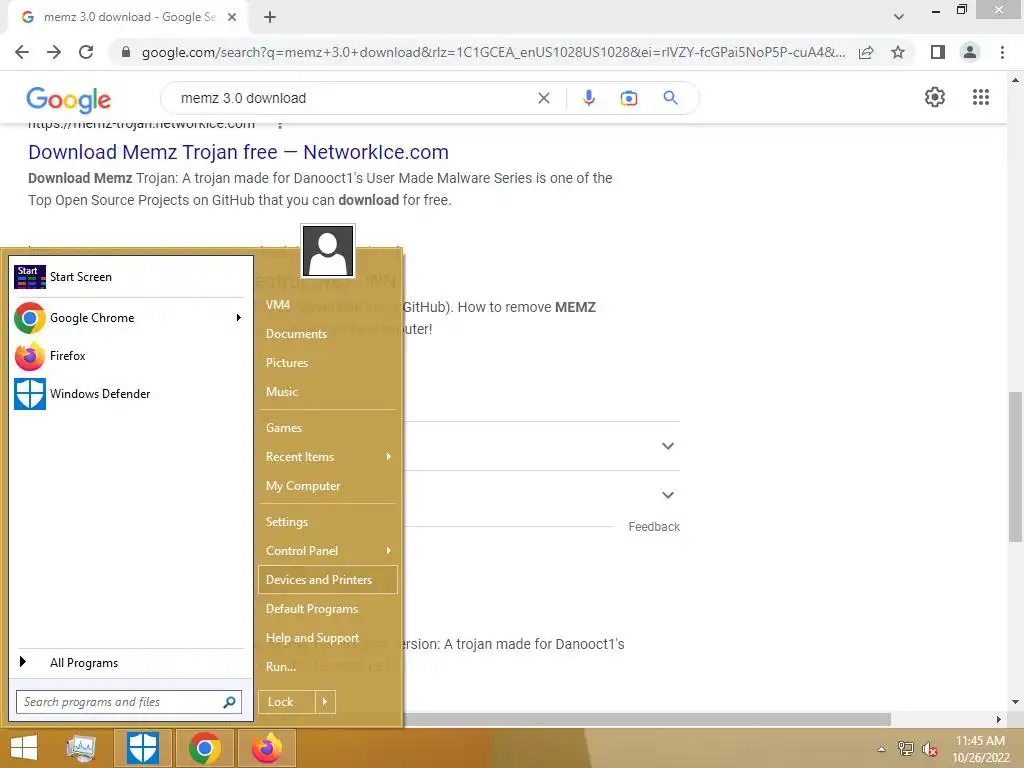1024x768 pixels.
Task: Click the padlock site info icon
Action: click(x=126, y=52)
